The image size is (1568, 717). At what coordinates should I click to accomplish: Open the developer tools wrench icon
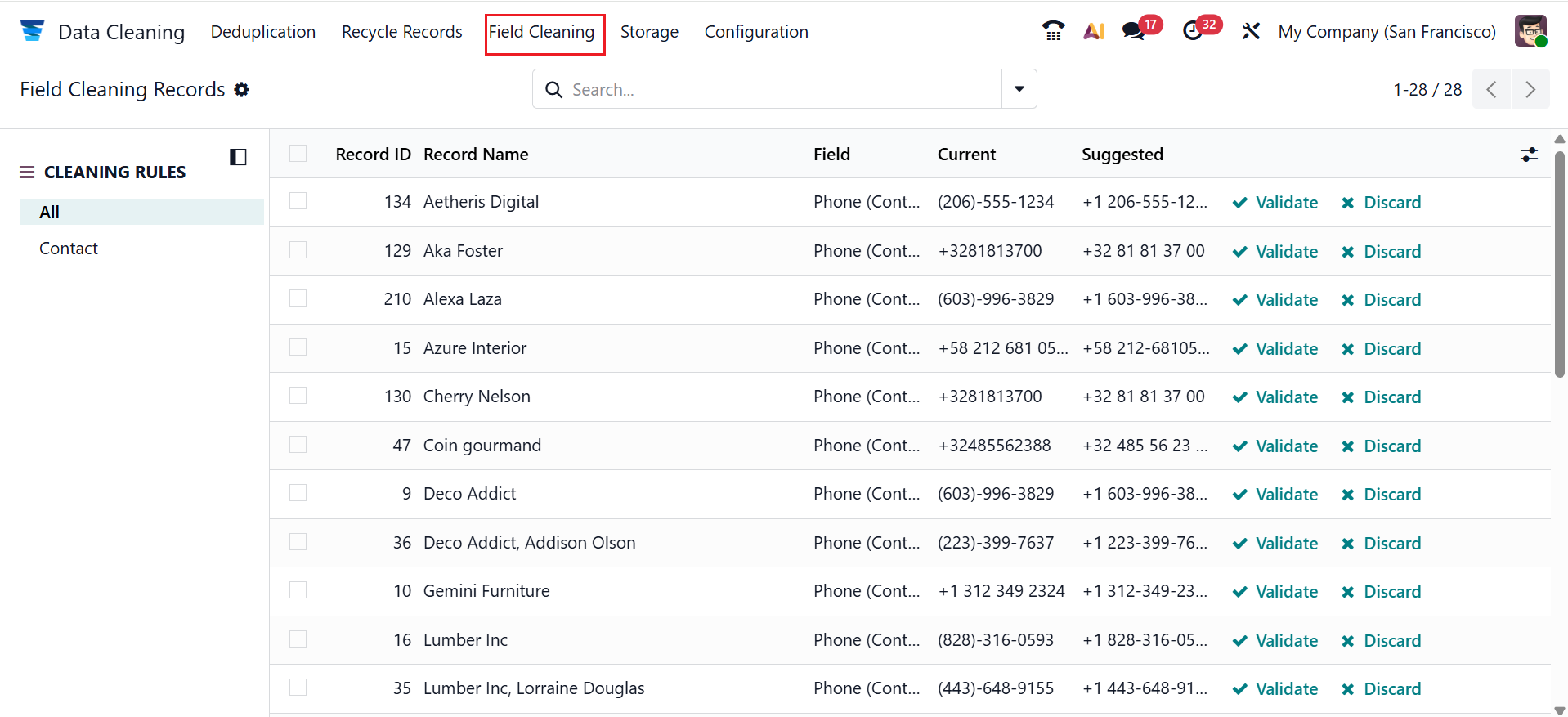tap(1251, 31)
